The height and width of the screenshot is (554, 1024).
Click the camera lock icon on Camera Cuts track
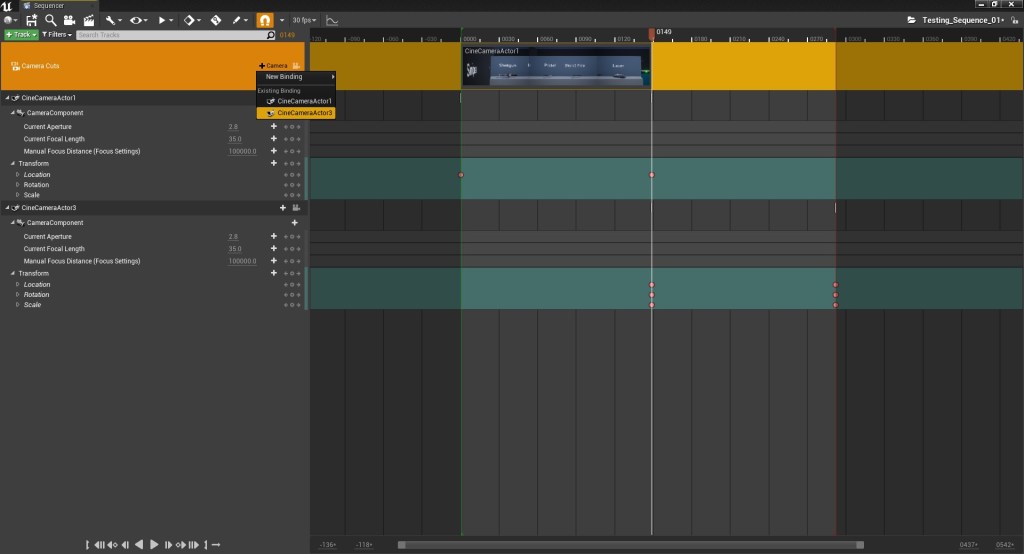click(296, 65)
